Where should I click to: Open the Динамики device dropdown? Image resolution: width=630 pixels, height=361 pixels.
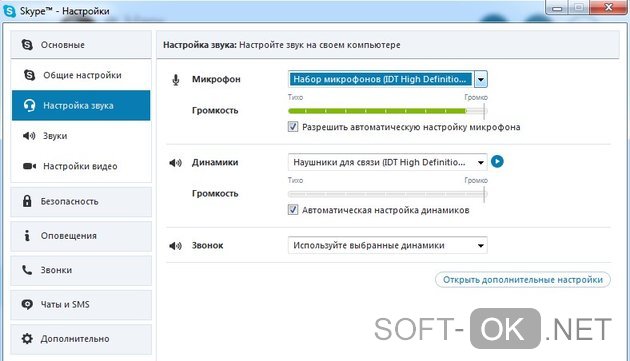(388, 162)
